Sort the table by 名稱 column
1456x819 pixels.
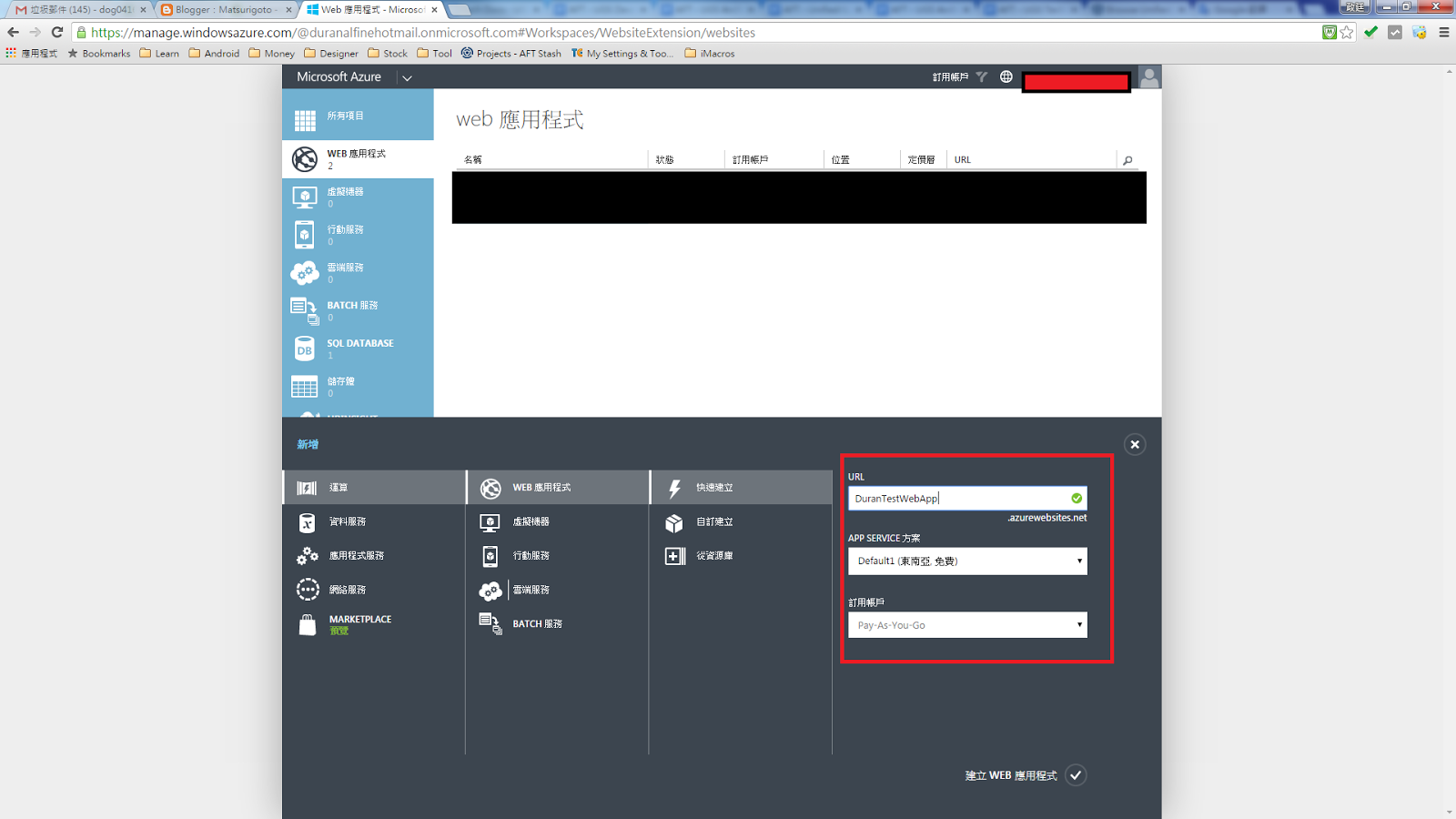(473, 160)
